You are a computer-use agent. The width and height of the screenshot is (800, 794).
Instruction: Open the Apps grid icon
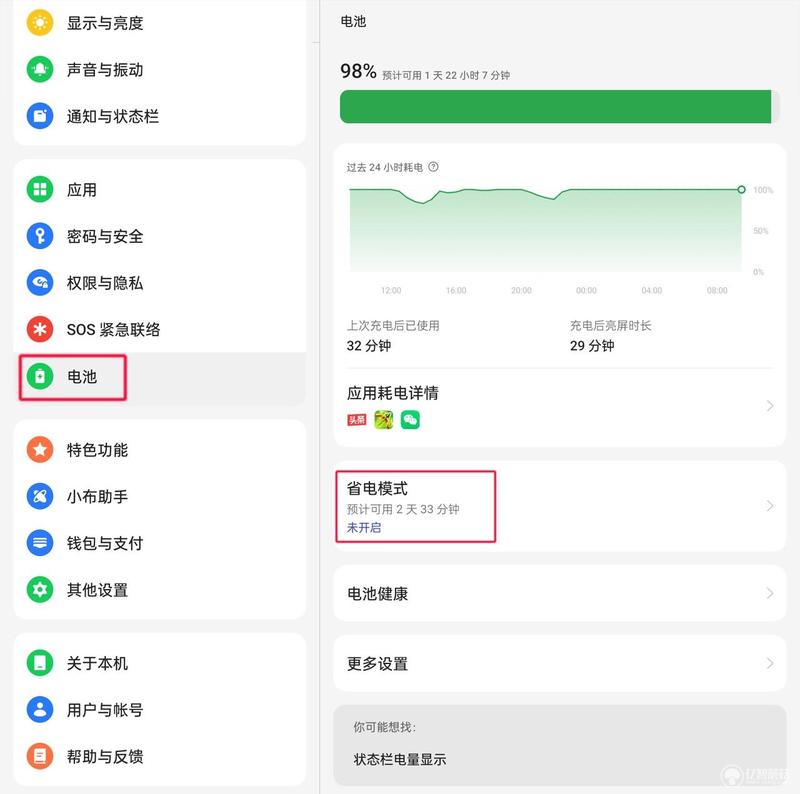click(40, 189)
